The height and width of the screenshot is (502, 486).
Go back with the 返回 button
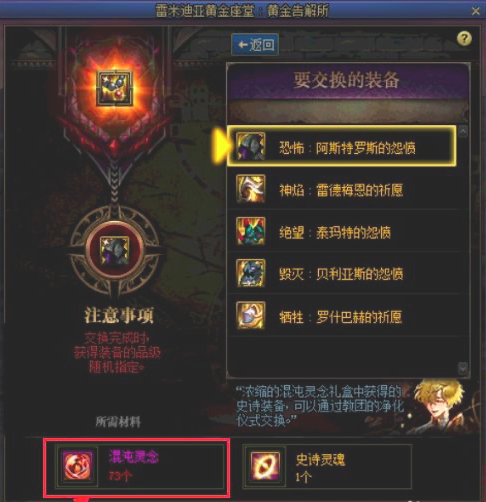255,44
